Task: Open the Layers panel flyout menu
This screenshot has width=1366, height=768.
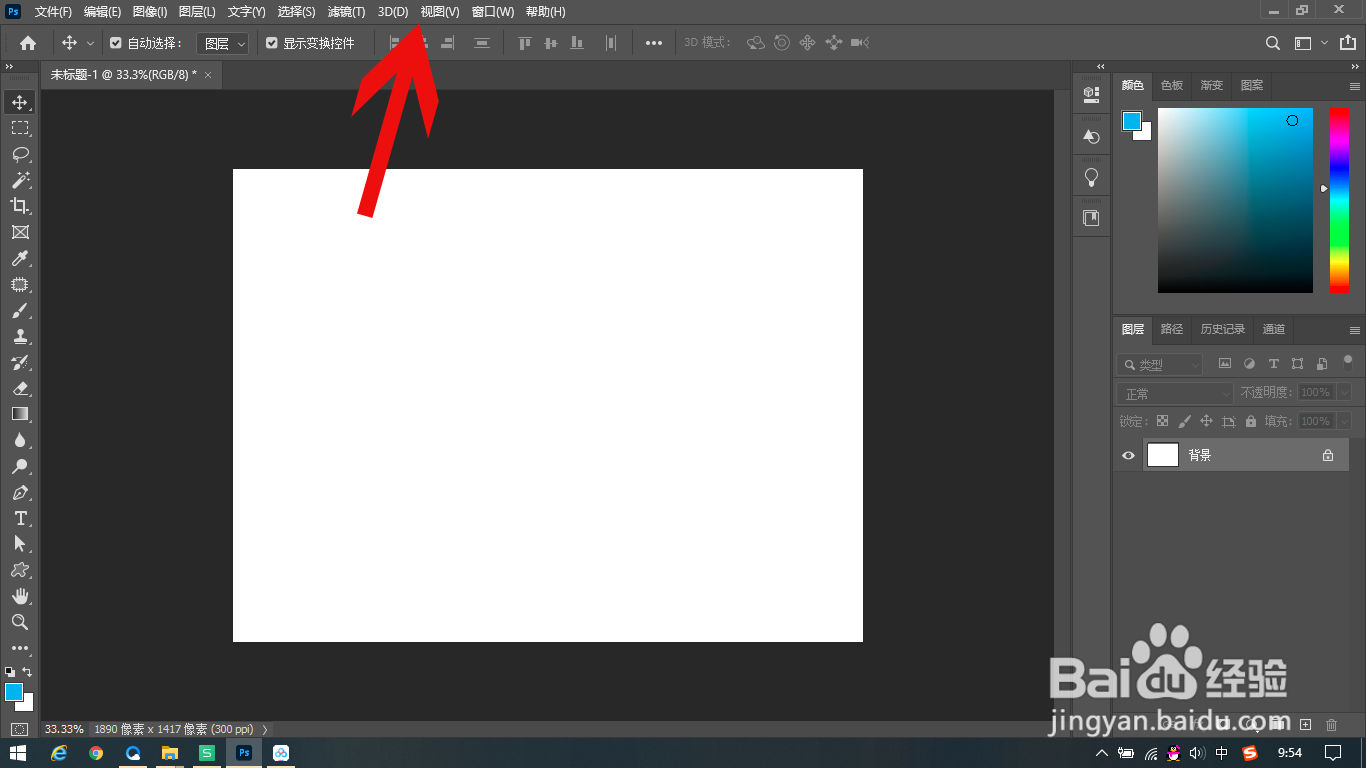Action: point(1355,330)
